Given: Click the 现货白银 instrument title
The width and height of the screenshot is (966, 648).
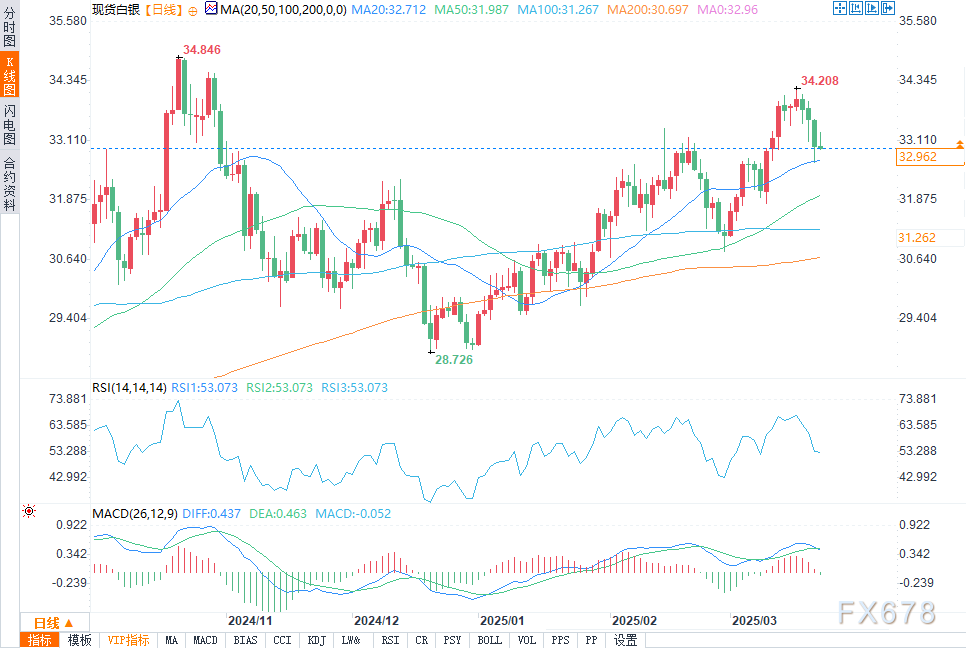Looking at the screenshot, I should (116, 9).
